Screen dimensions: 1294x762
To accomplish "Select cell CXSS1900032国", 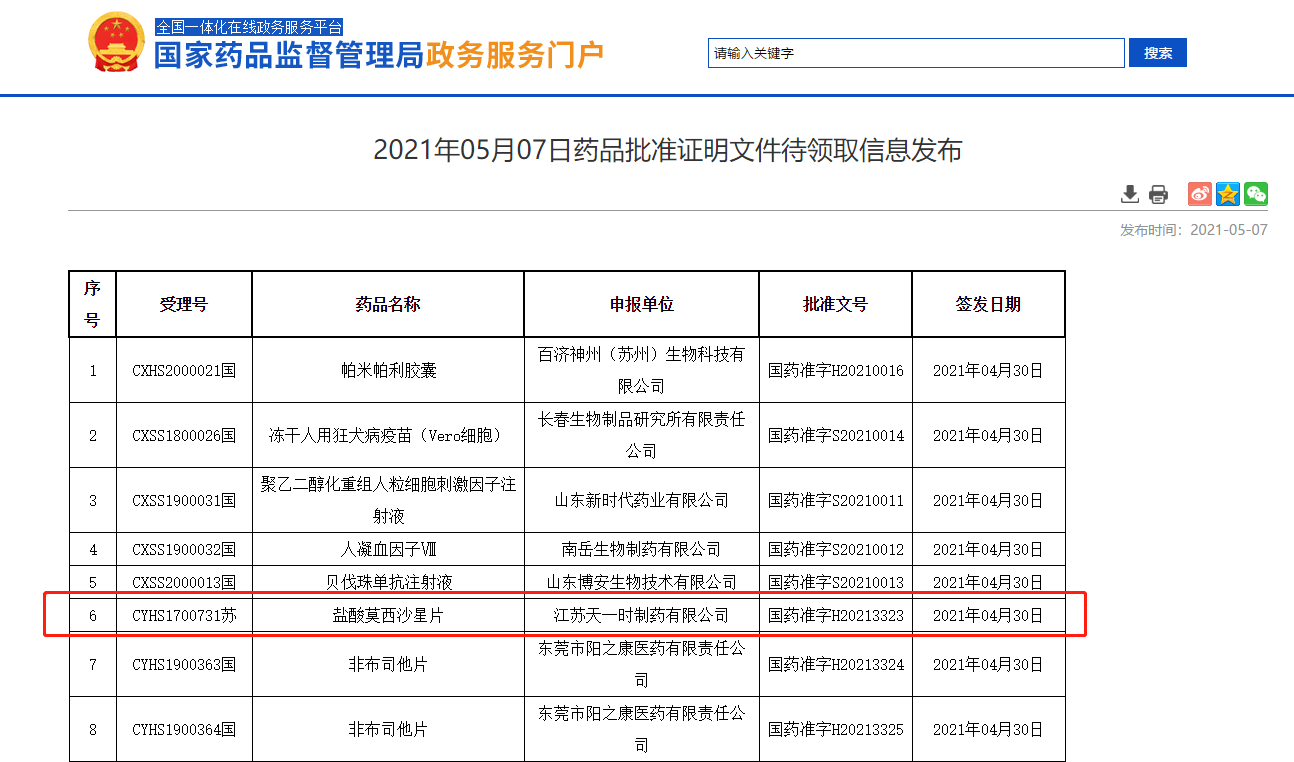I will click(x=184, y=549).
